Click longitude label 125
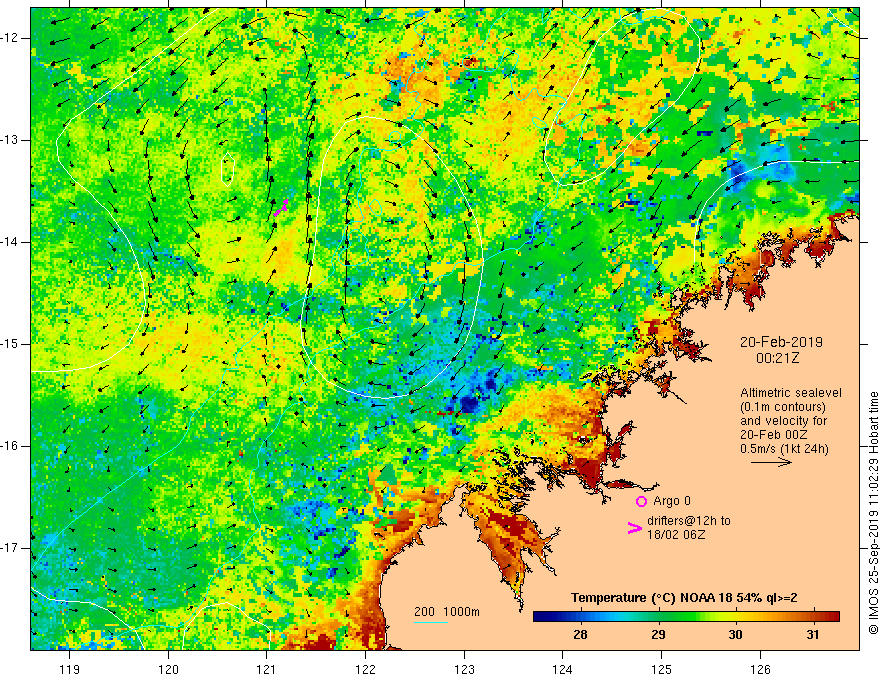 [662, 669]
